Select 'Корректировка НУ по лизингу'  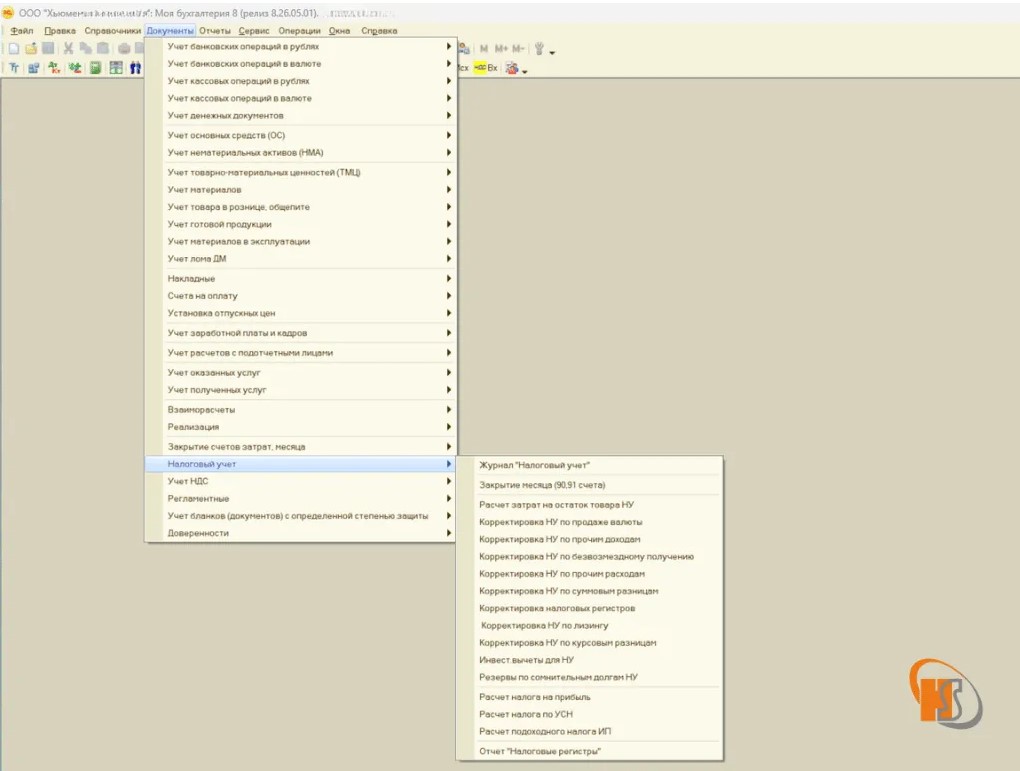589,625
